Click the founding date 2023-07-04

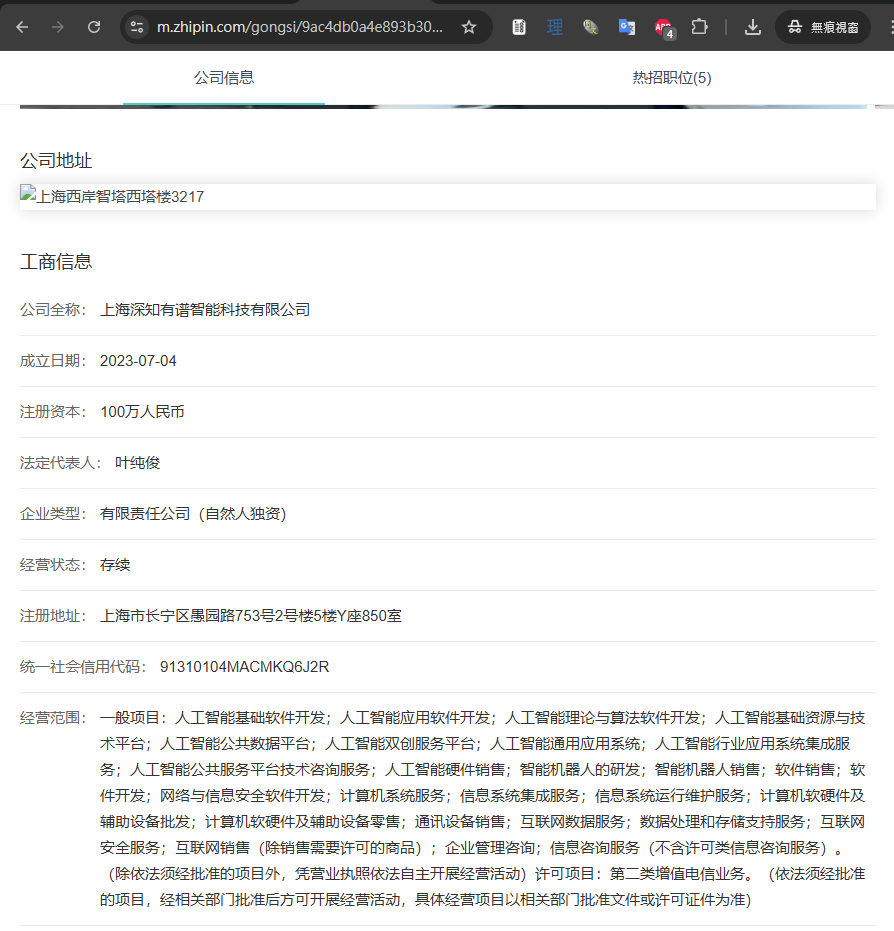pos(138,361)
